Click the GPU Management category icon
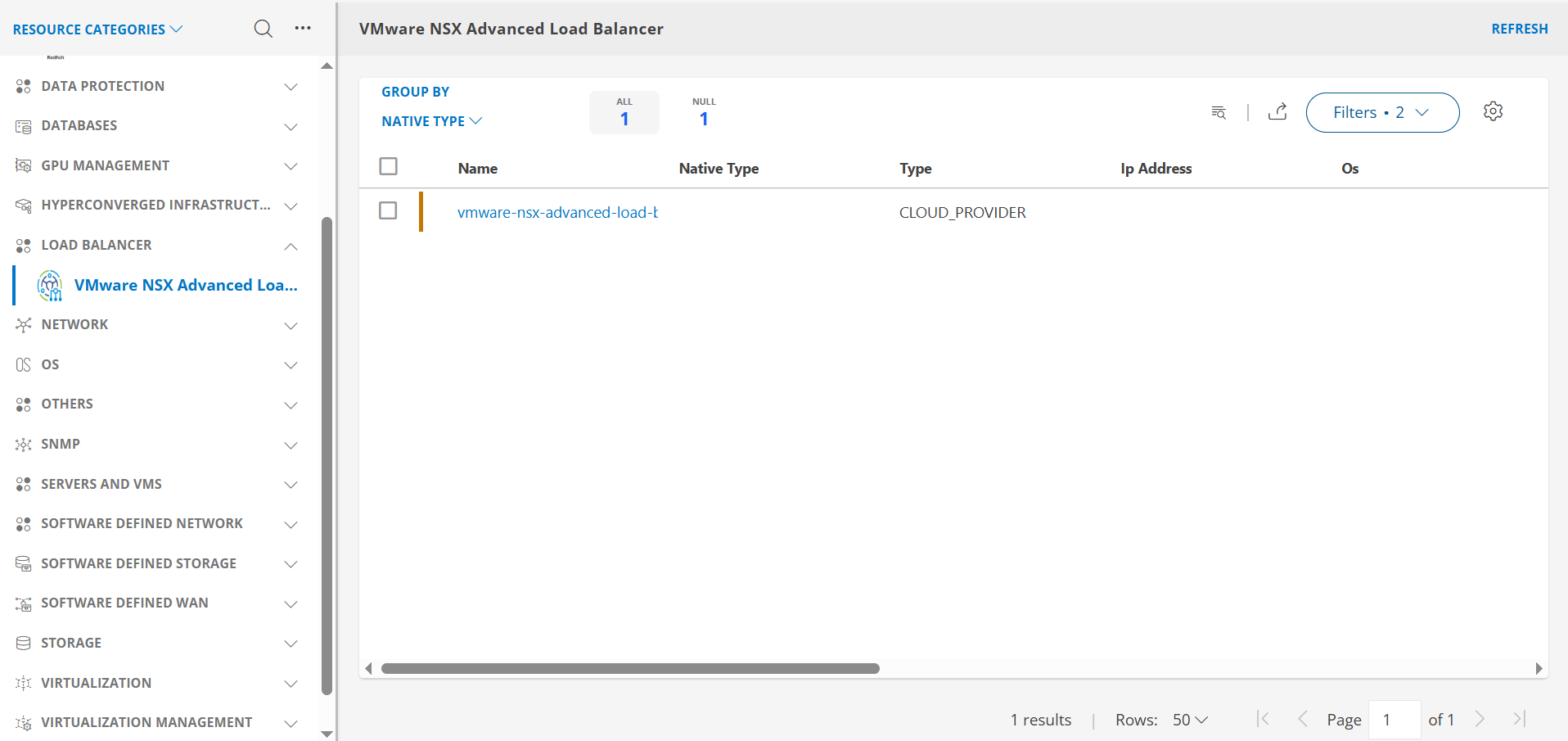 click(23, 165)
